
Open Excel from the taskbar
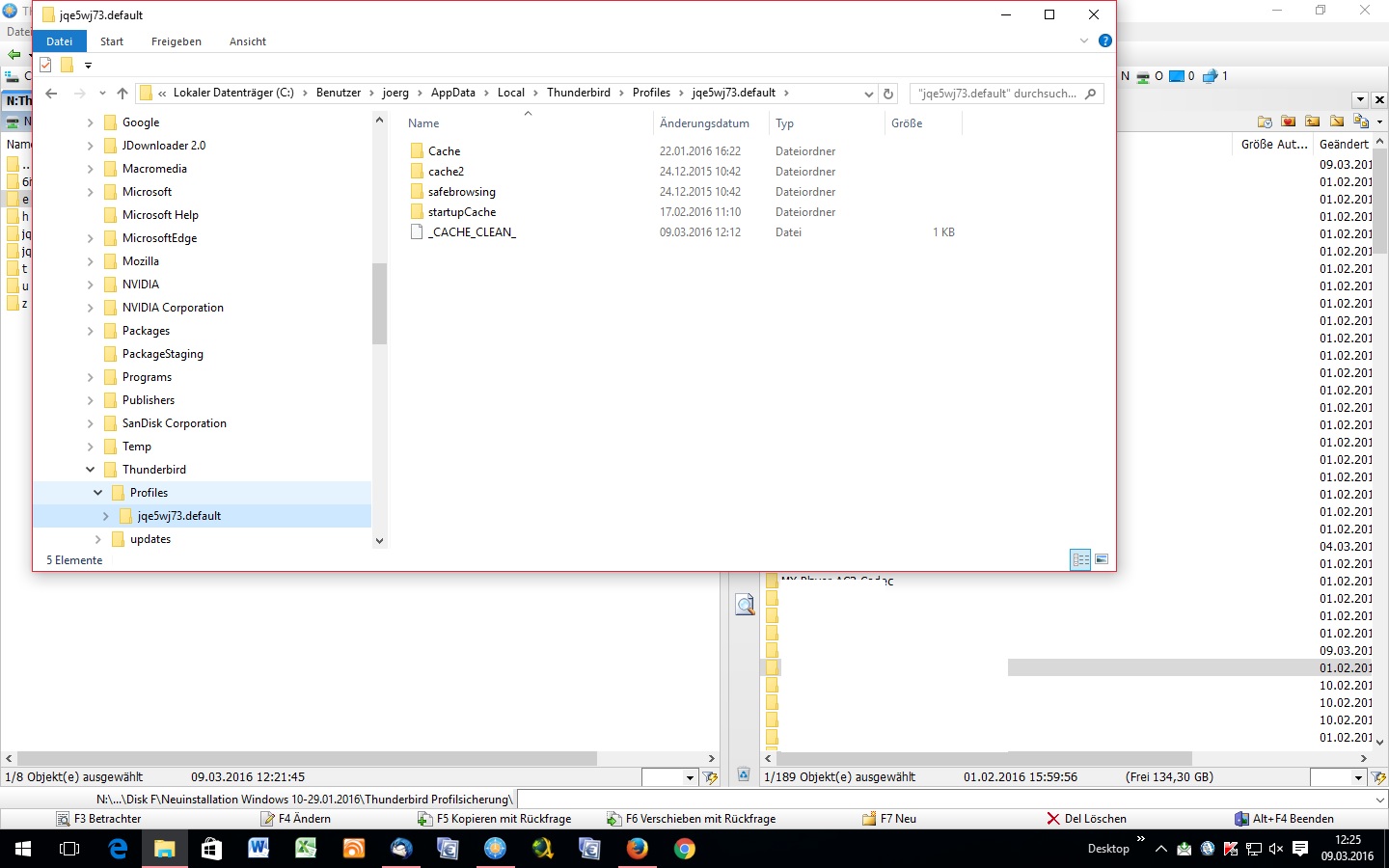[x=307, y=849]
